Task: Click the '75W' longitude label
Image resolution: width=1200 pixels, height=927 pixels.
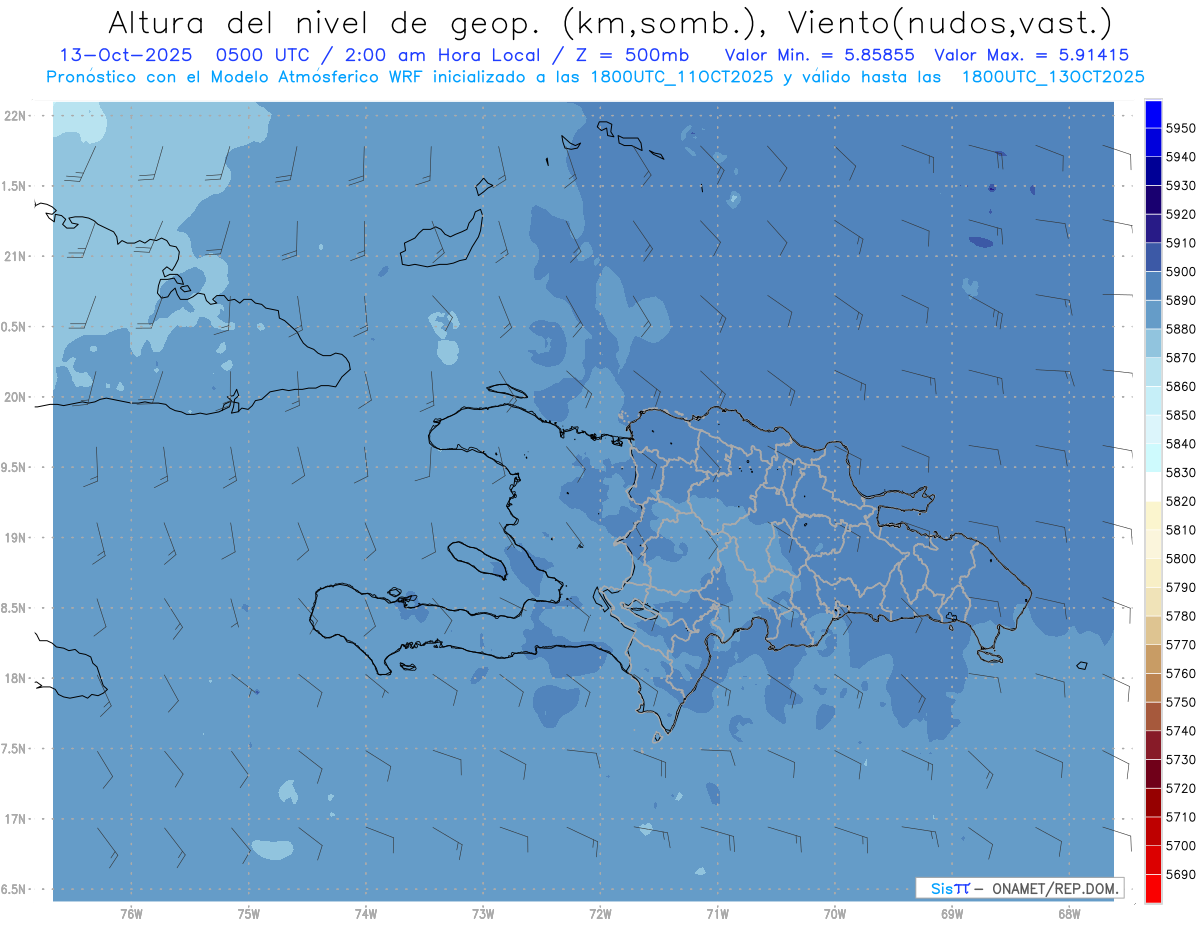Action: [249, 915]
